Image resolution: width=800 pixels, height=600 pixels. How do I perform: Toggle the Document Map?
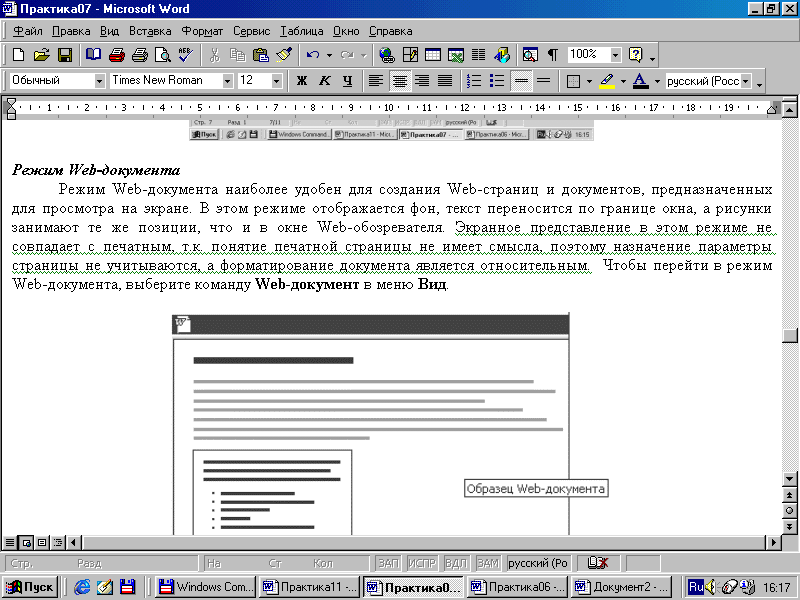(x=530, y=55)
